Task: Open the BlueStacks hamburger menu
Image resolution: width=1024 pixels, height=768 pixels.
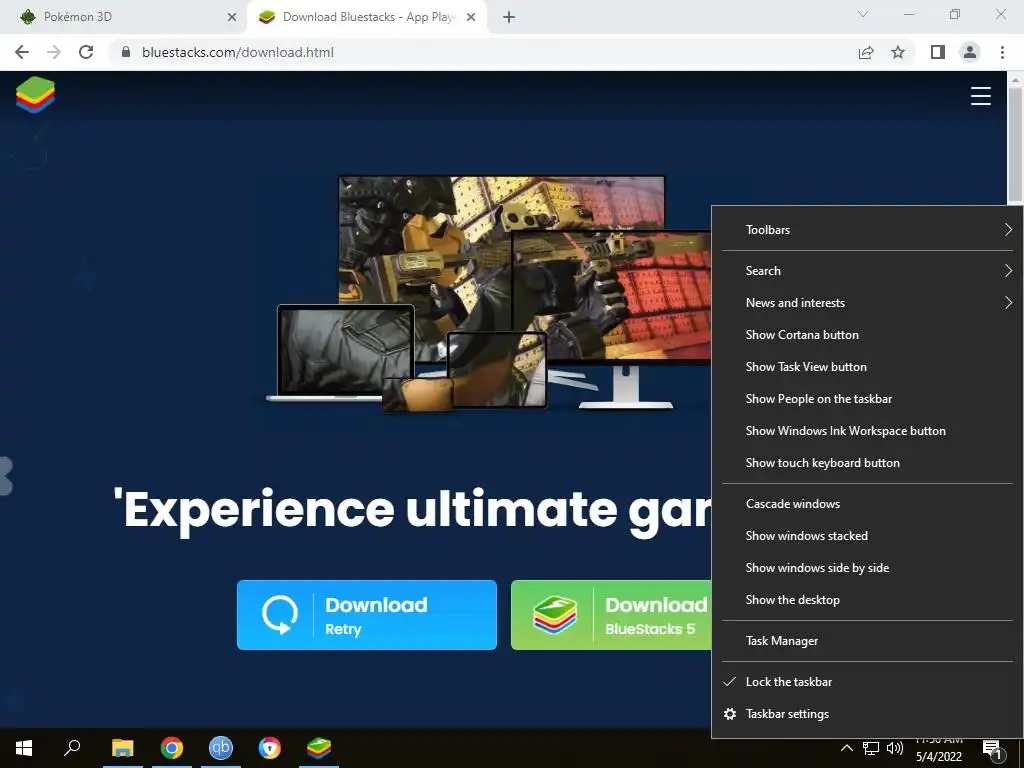Action: point(980,95)
